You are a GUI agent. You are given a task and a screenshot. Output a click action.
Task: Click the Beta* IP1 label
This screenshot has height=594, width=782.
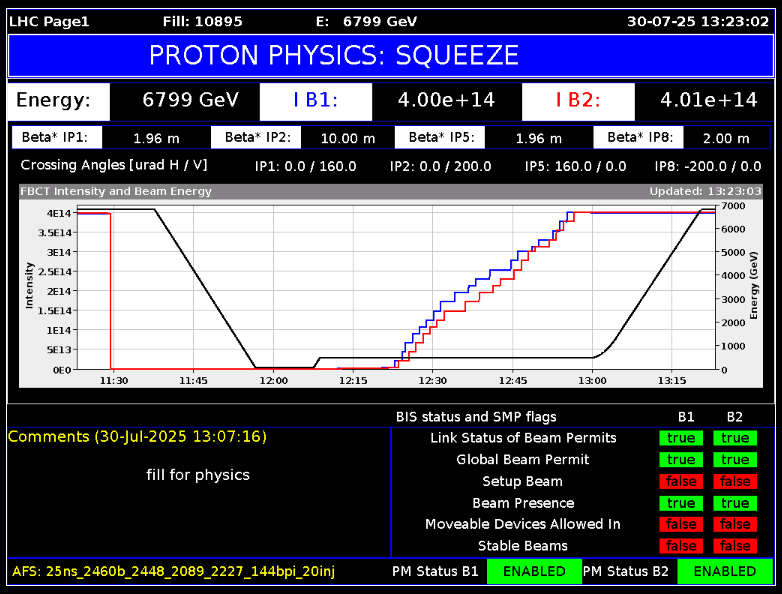57,138
